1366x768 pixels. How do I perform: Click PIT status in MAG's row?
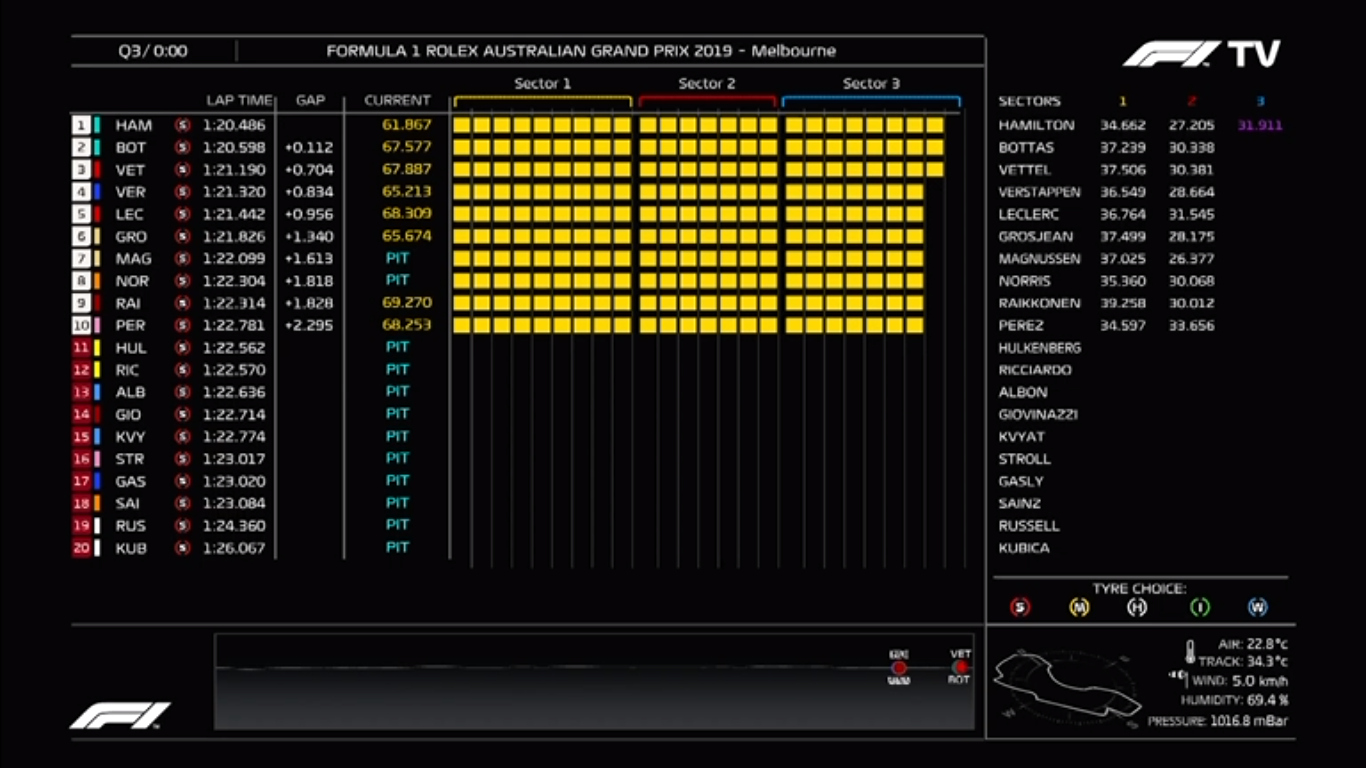pyautogui.click(x=398, y=258)
